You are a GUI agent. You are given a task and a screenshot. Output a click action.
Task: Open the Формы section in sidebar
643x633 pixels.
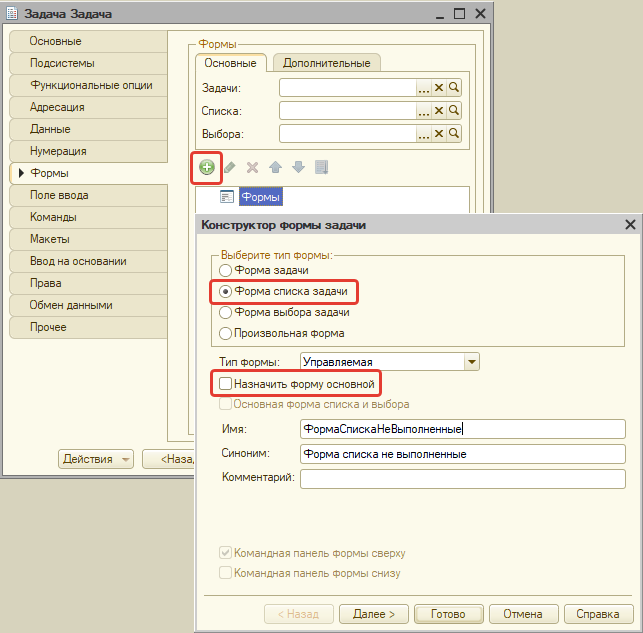point(88,173)
